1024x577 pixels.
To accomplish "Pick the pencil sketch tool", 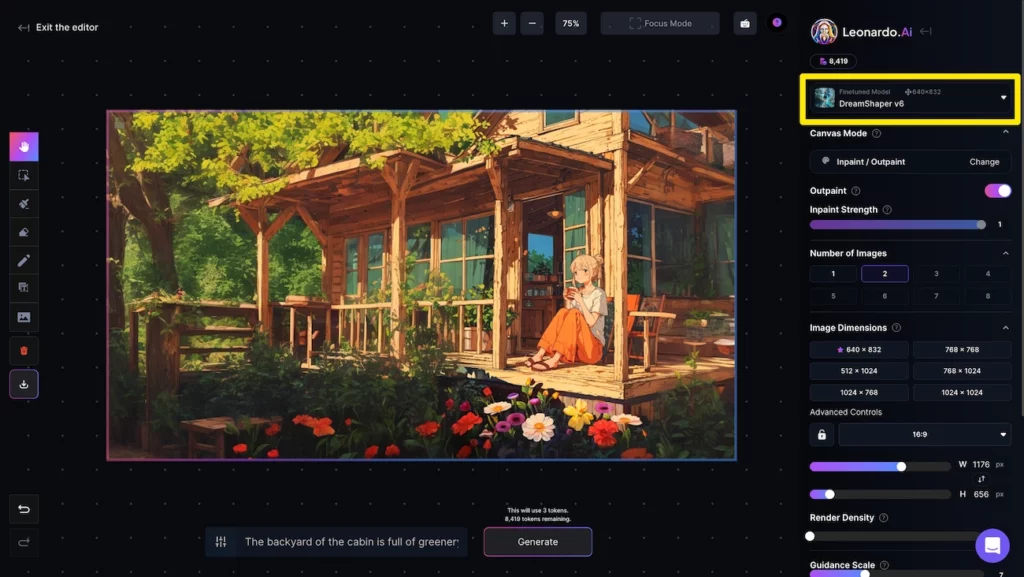I will pos(24,261).
